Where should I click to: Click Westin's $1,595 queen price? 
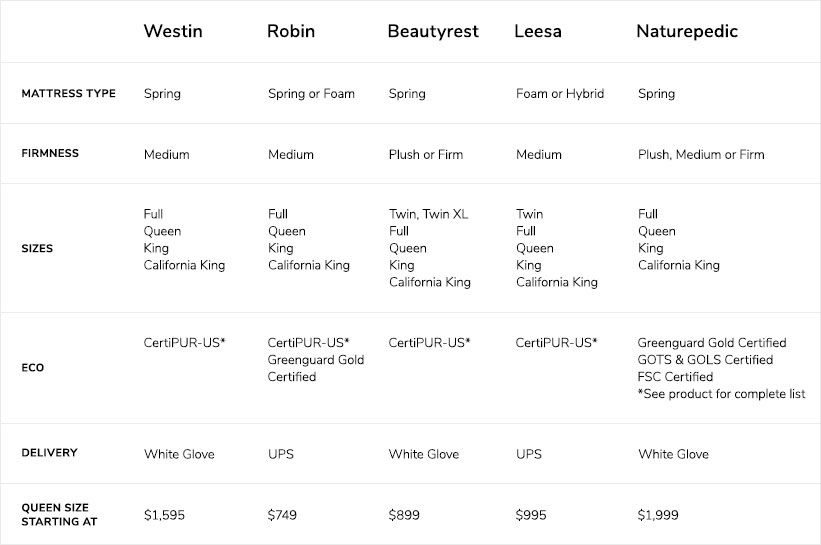point(164,515)
